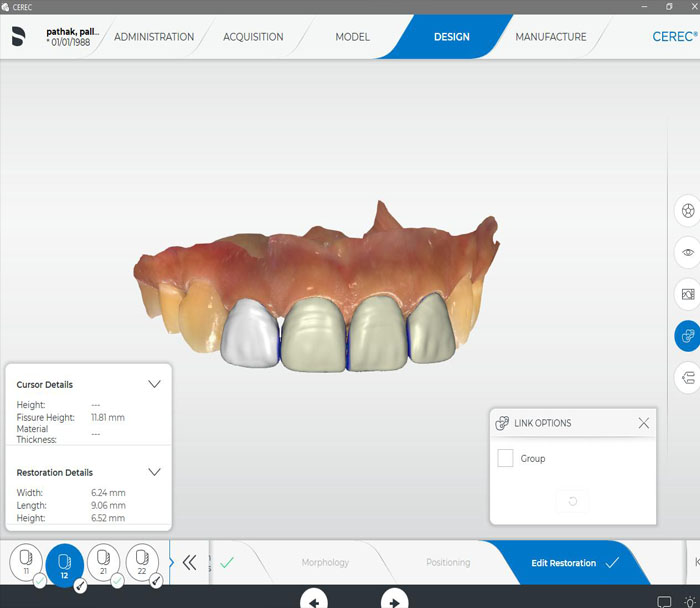This screenshot has width=700, height=608.
Task: Go back with the left arrow button
Action: [x=314, y=600]
